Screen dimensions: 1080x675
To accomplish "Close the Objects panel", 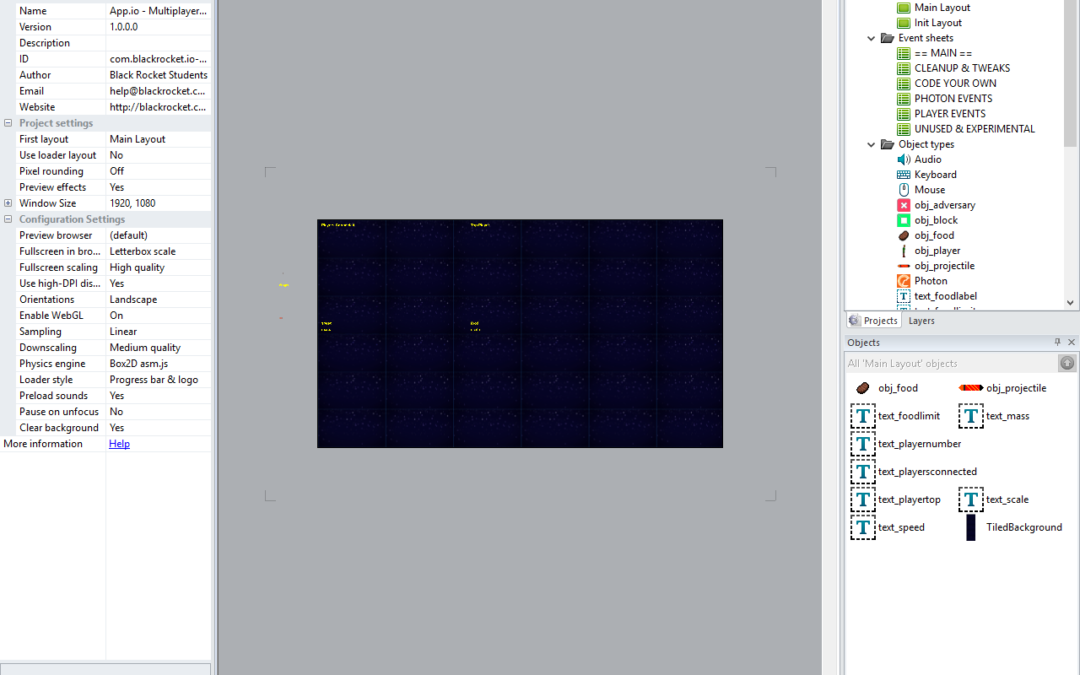I will point(1071,342).
